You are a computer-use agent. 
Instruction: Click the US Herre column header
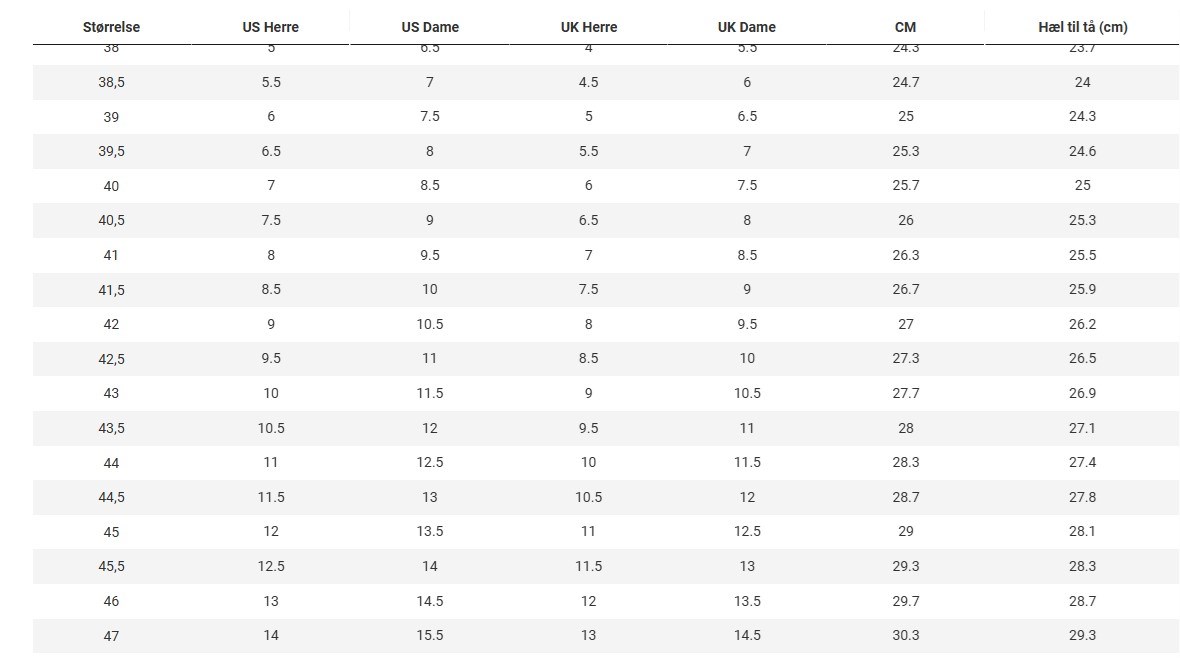[271, 27]
